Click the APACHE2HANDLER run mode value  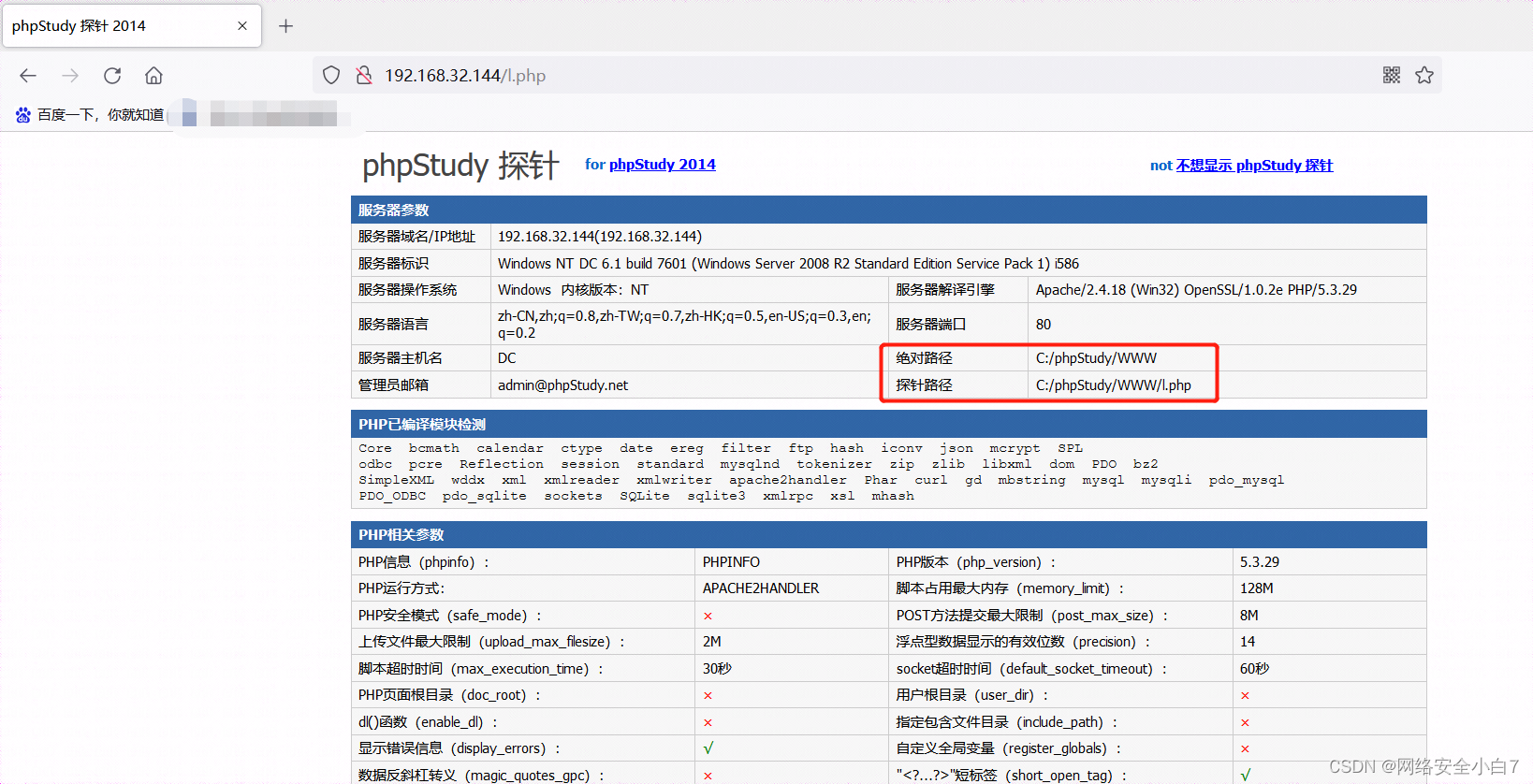[761, 588]
